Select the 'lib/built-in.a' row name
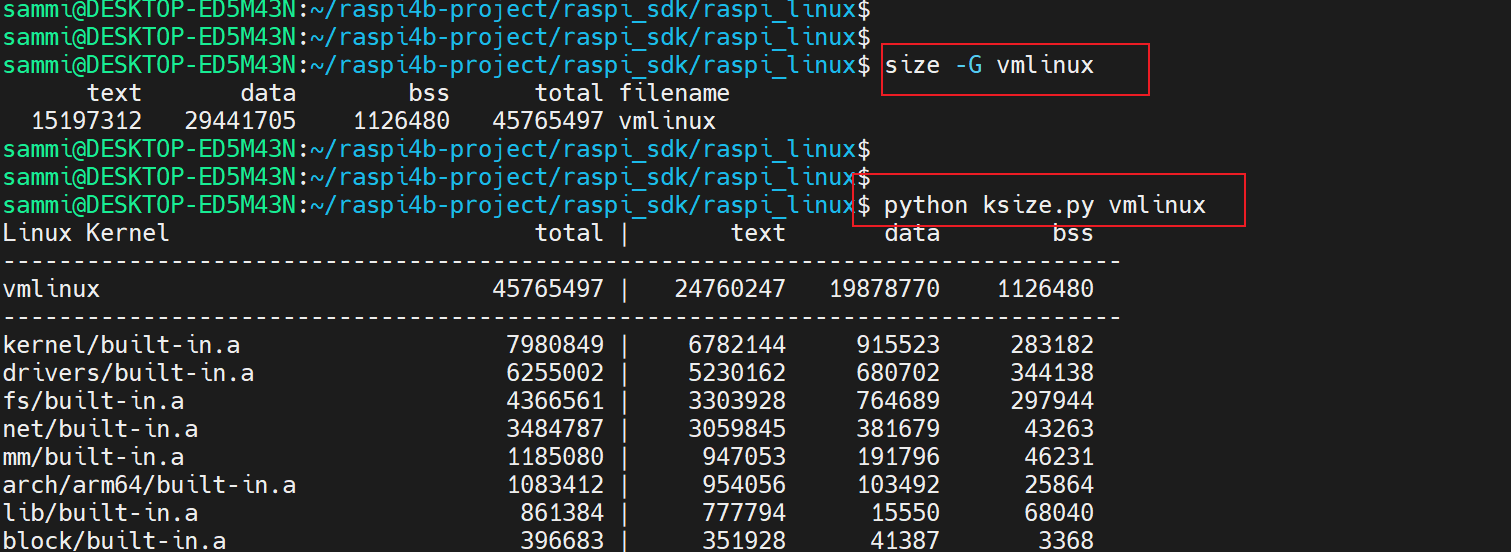 click(x=100, y=514)
